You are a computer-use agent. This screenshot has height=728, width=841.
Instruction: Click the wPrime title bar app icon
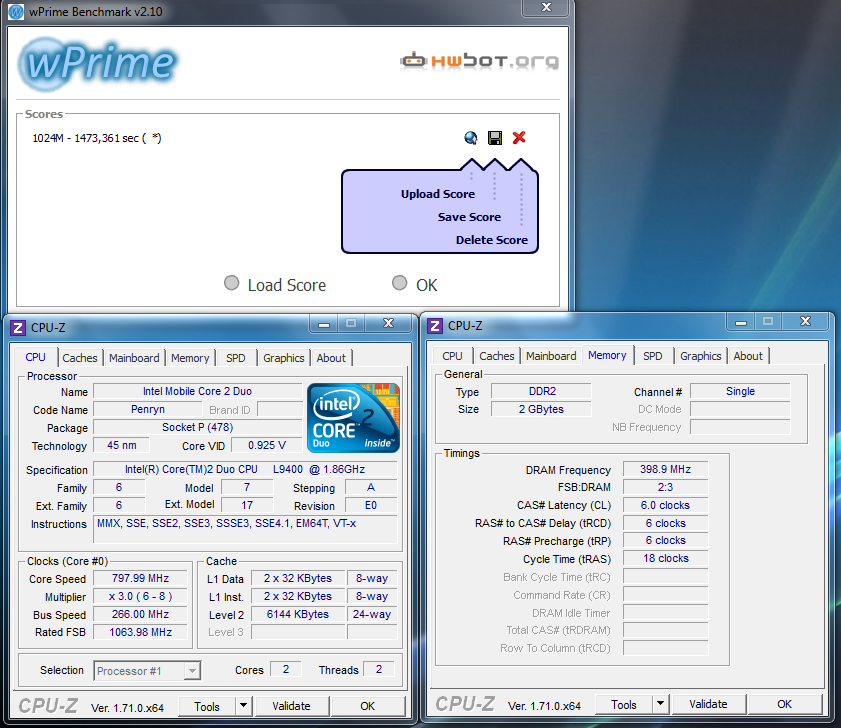[16, 11]
